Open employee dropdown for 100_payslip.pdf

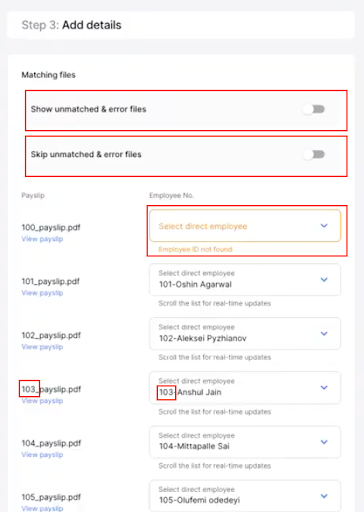tap(245, 226)
